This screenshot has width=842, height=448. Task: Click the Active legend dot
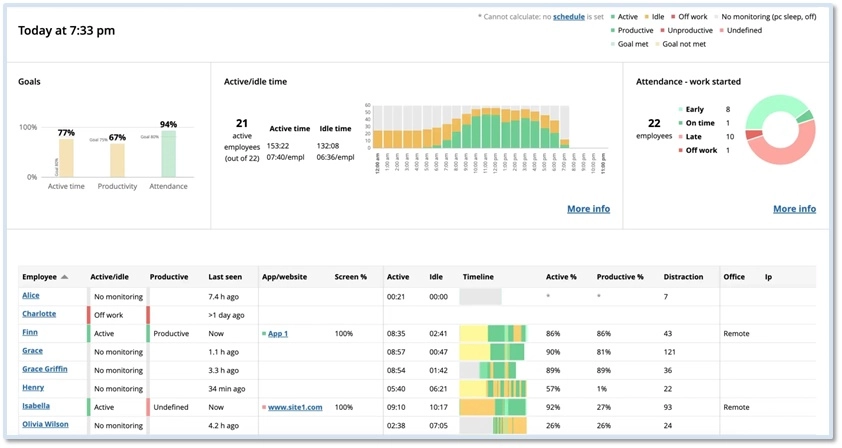[612, 17]
